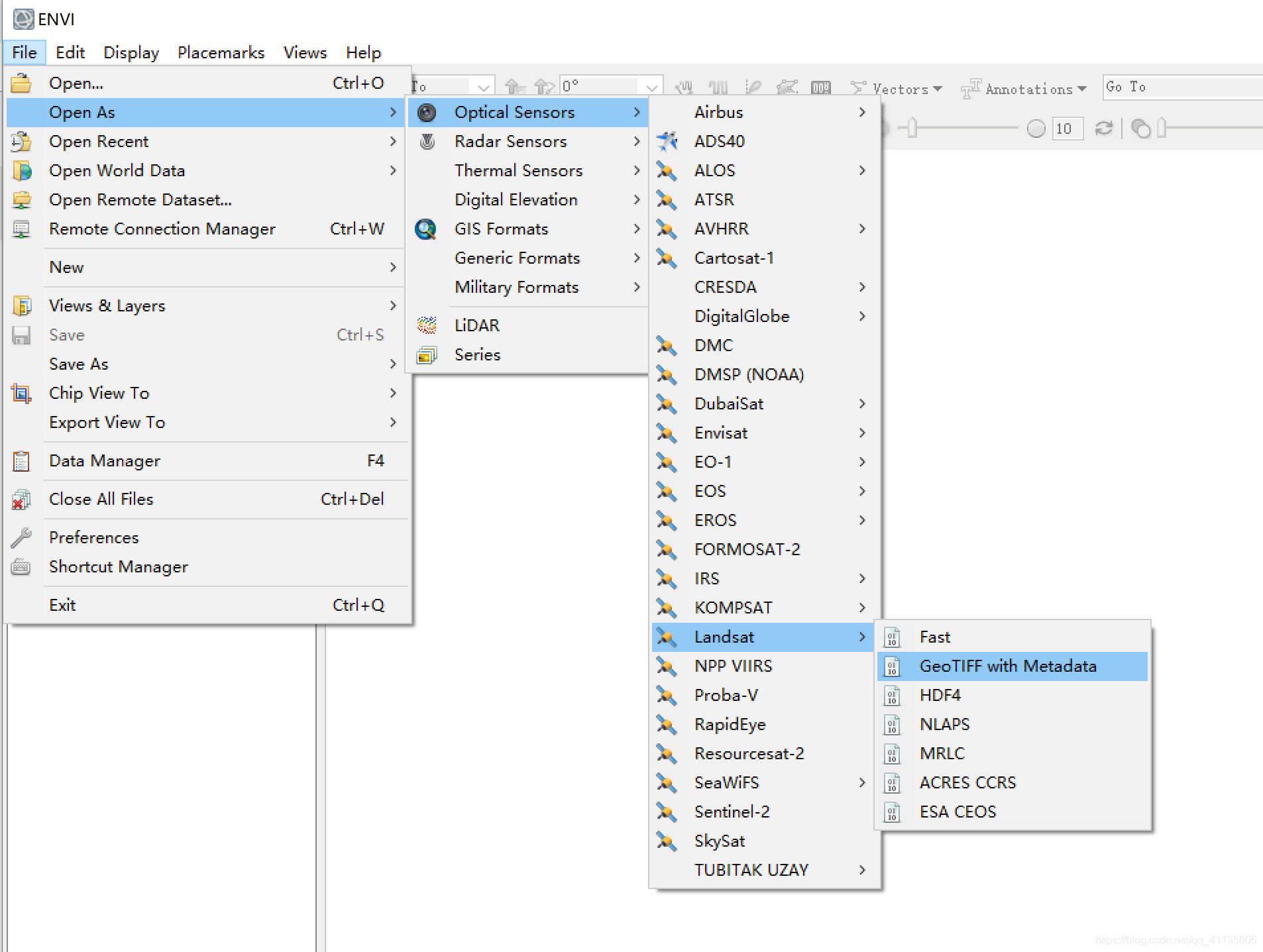1263x952 pixels.
Task: Choose Generic Formats entry
Action: [x=528, y=258]
